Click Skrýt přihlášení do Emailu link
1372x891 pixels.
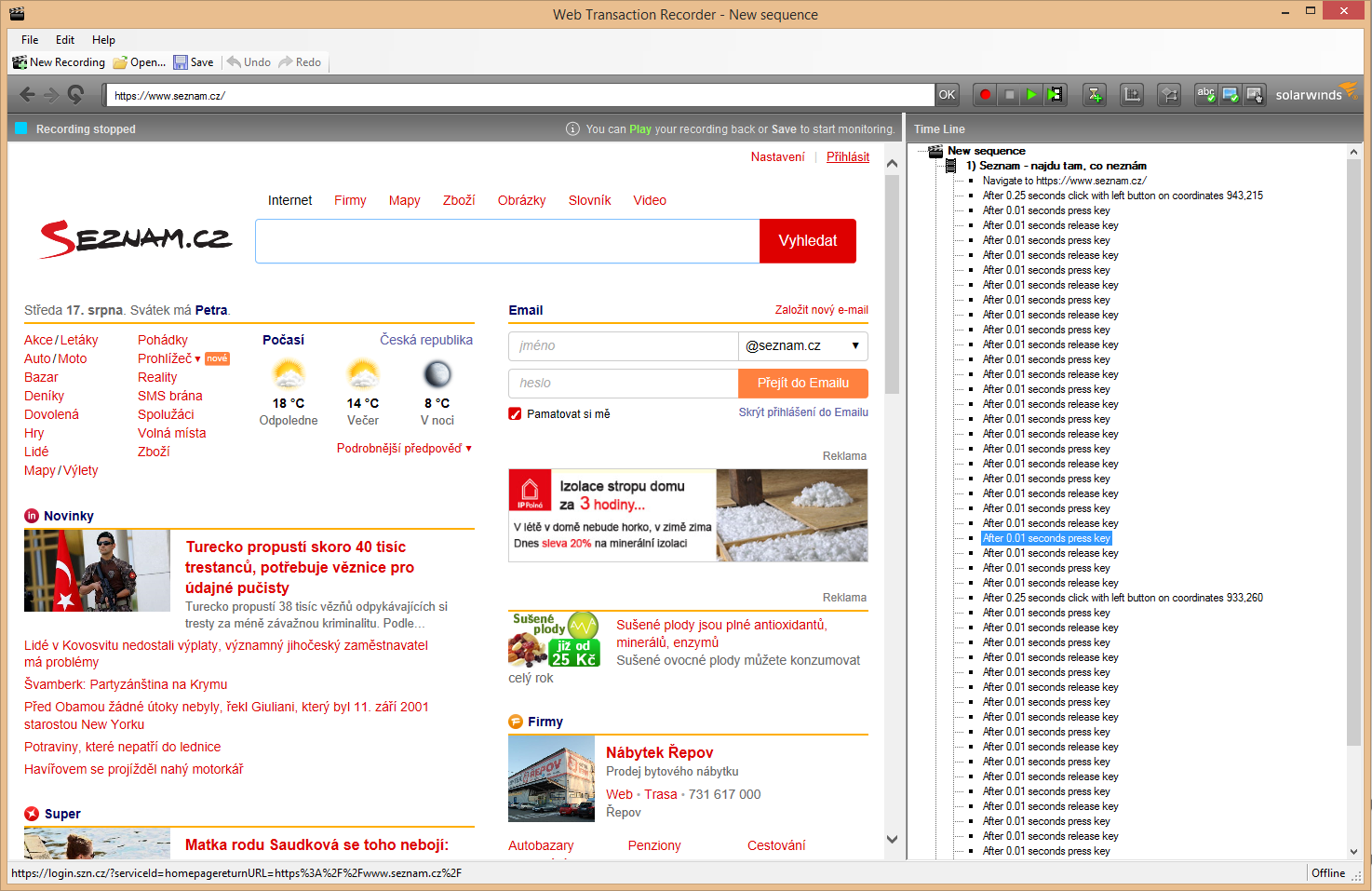coord(803,412)
